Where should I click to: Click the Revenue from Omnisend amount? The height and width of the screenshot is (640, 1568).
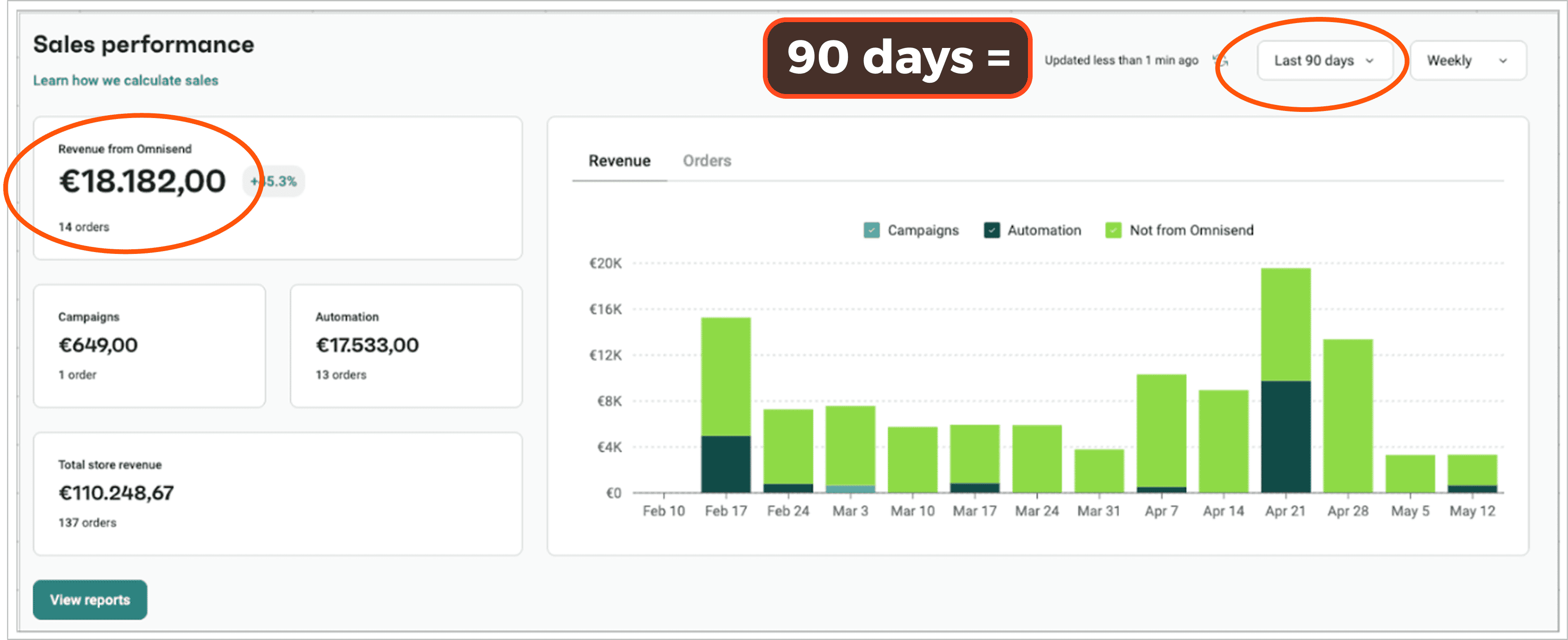point(142,182)
